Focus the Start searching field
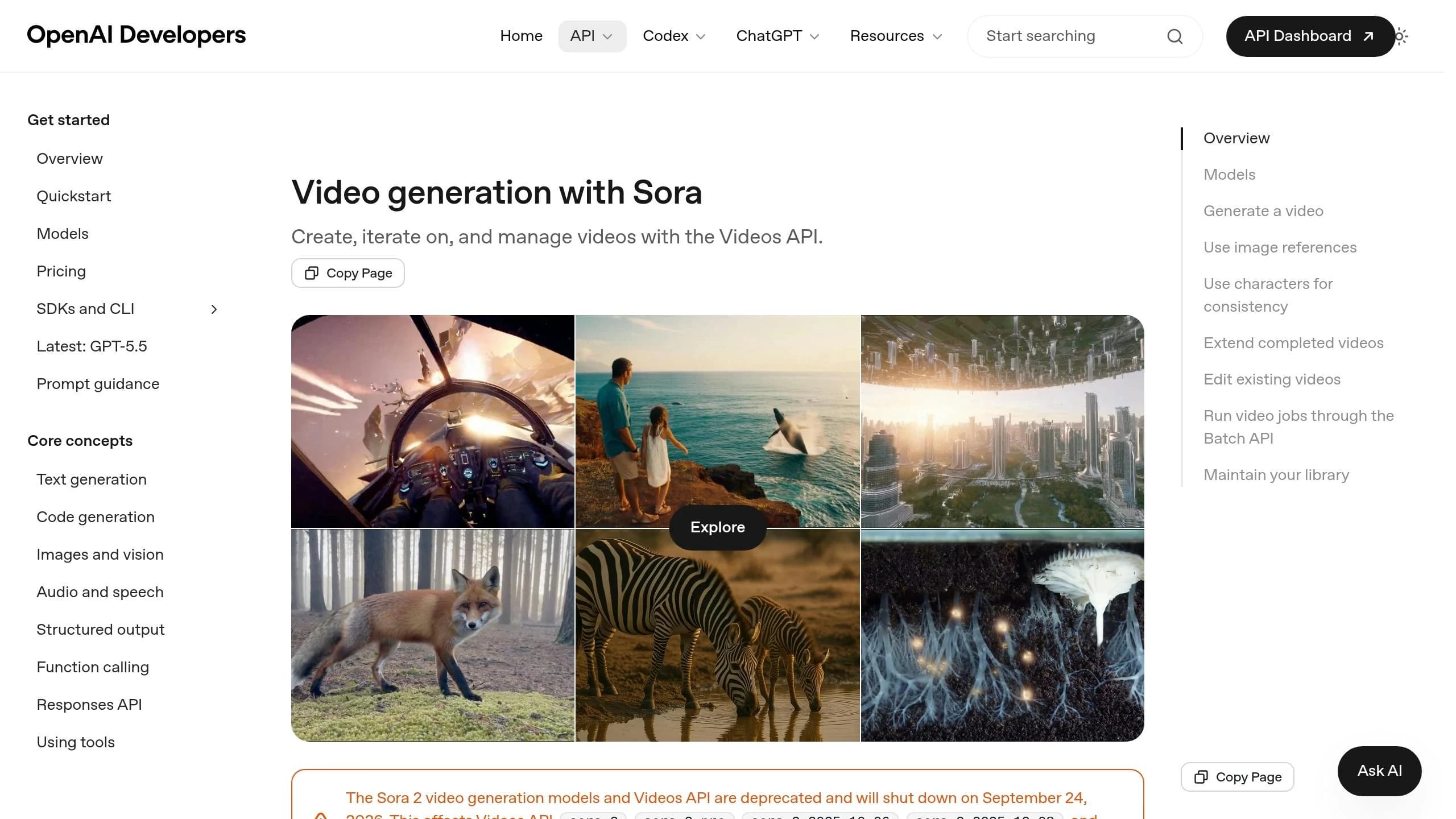The width and height of the screenshot is (1456, 819). coord(1085,36)
